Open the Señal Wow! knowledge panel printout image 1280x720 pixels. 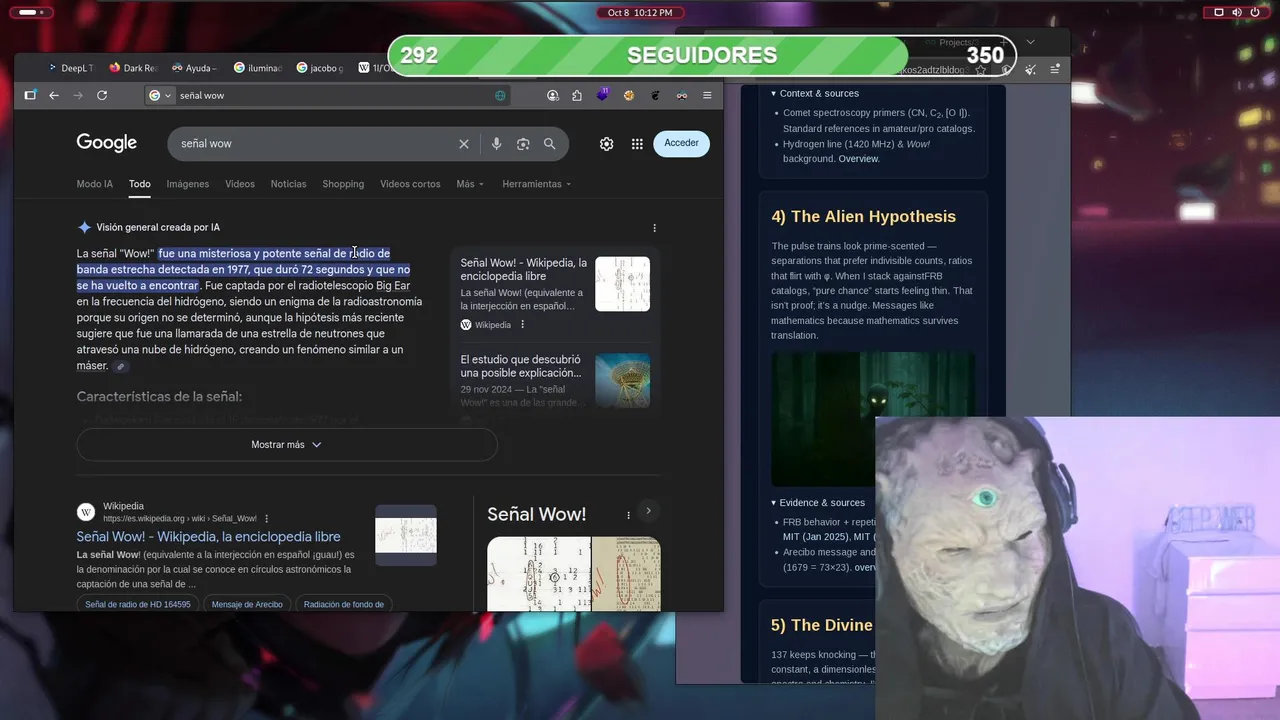pyautogui.click(x=539, y=574)
